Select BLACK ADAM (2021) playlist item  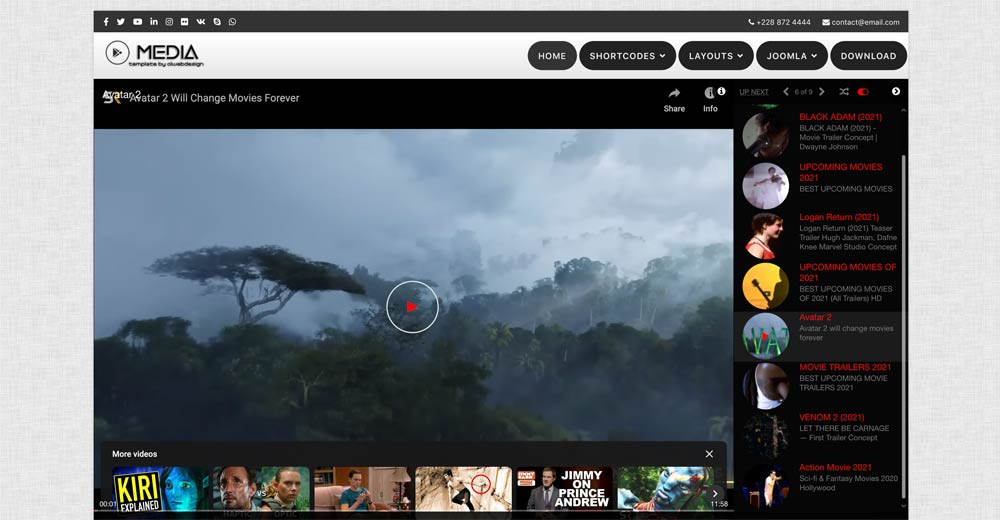pyautogui.click(x=818, y=133)
